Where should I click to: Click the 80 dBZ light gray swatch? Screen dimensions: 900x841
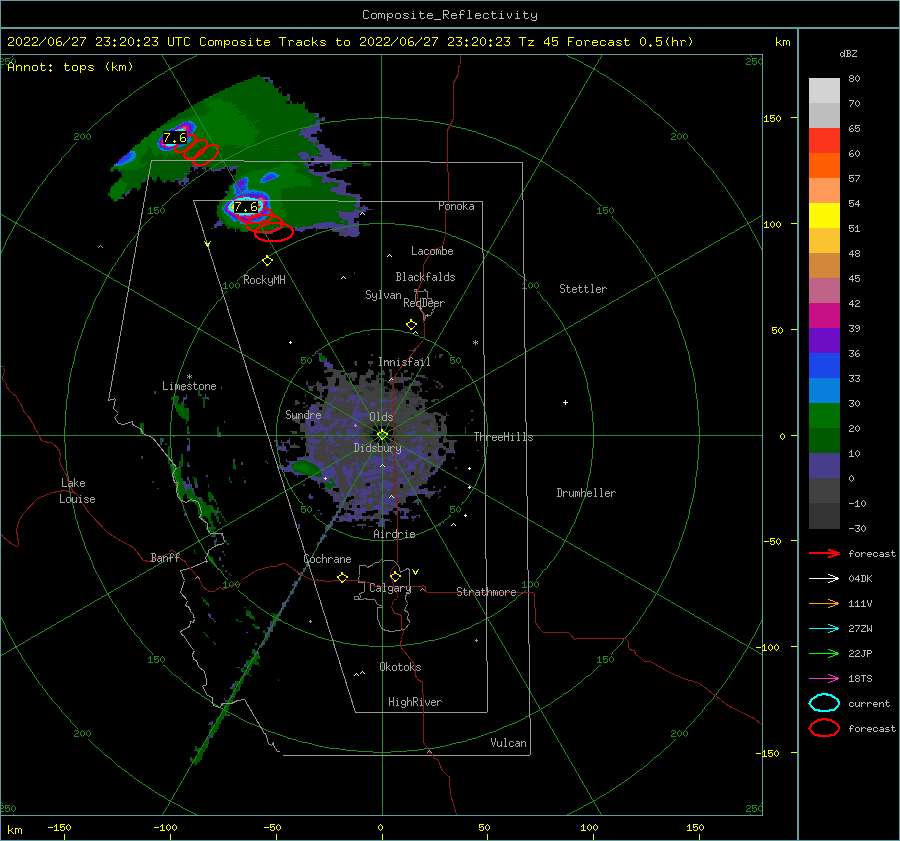pos(824,90)
